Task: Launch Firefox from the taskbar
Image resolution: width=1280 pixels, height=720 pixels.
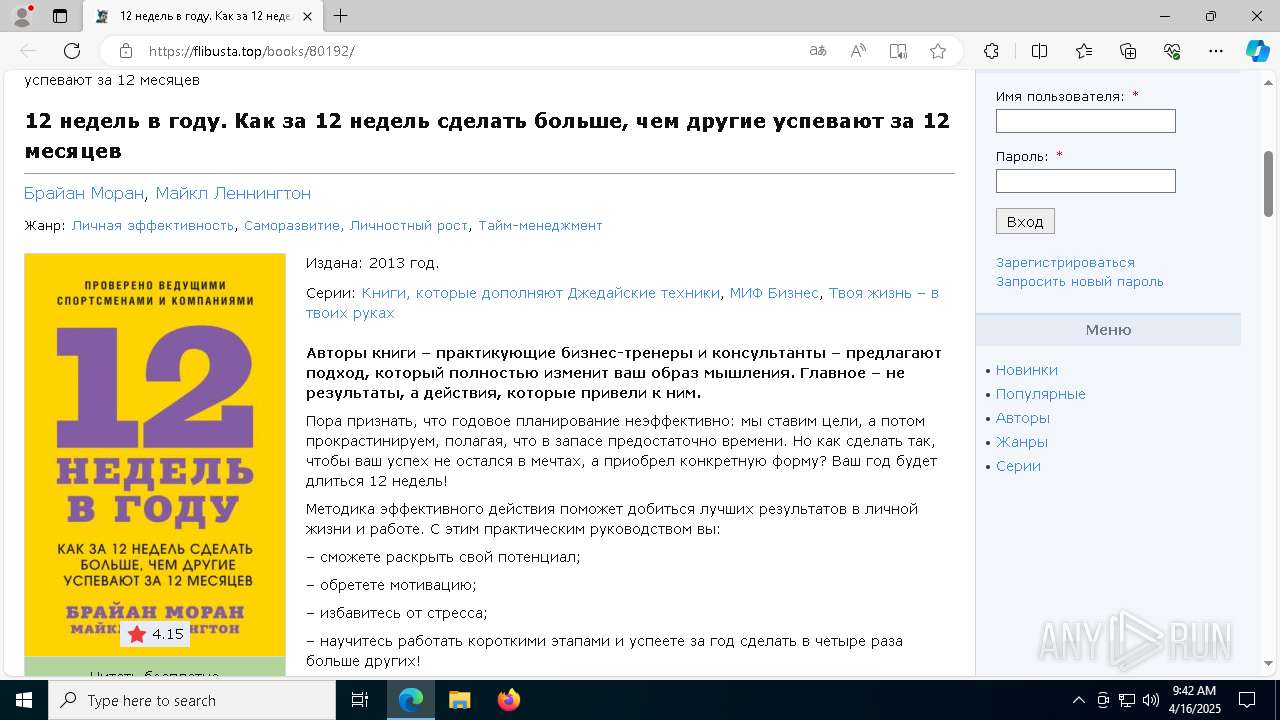Action: (x=508, y=700)
